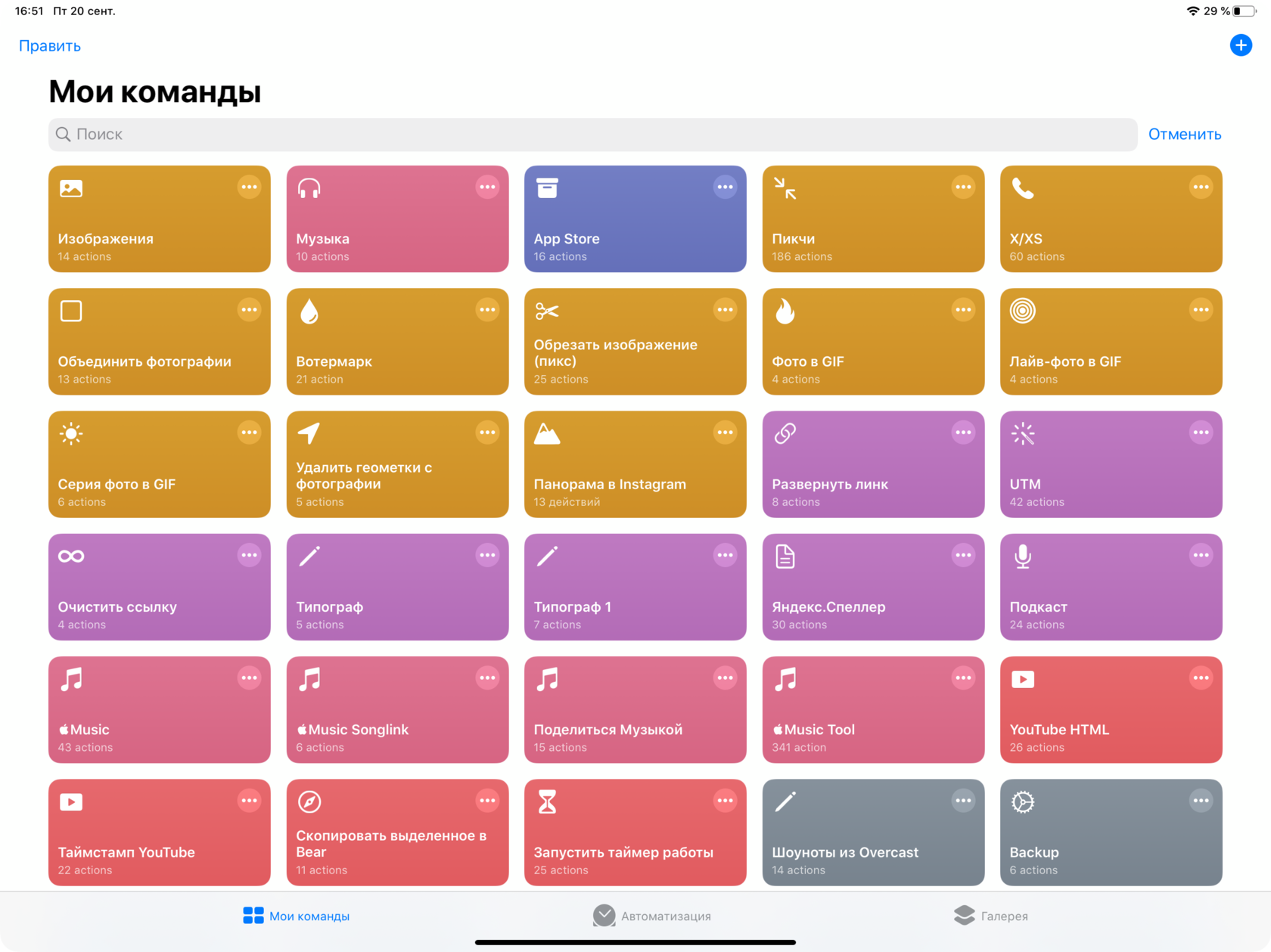
Task: Run Яндекс.Спеллер shortcut
Action: pos(873,588)
